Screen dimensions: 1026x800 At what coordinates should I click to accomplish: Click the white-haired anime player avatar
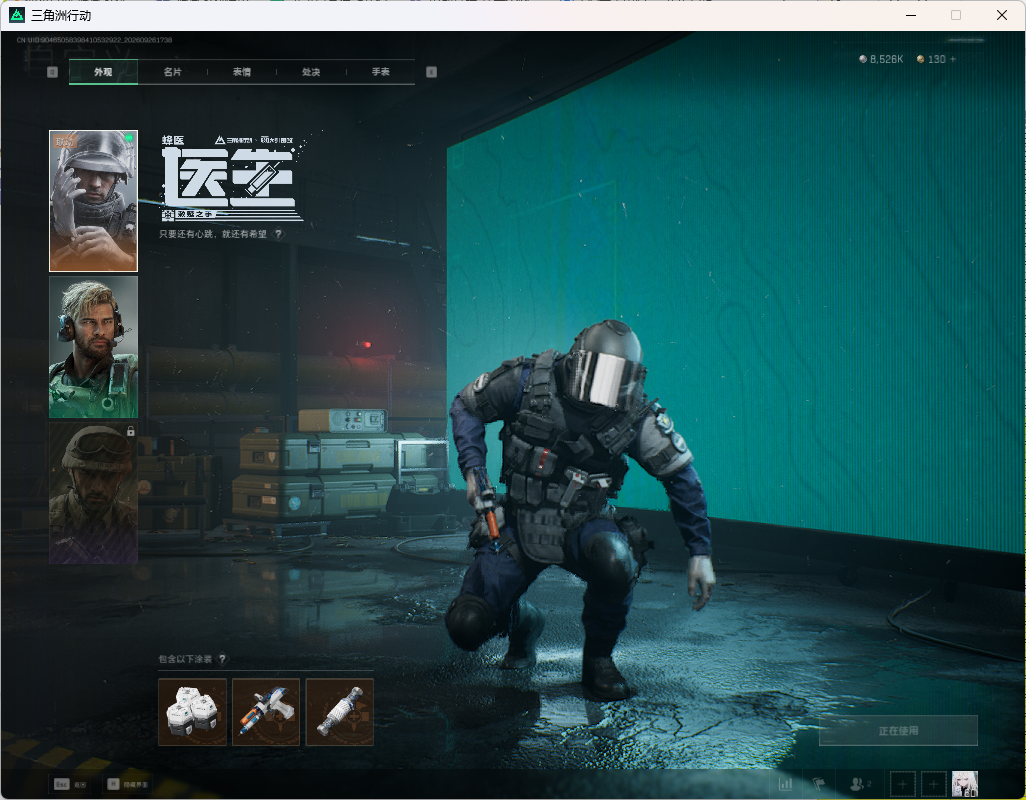click(x=964, y=784)
